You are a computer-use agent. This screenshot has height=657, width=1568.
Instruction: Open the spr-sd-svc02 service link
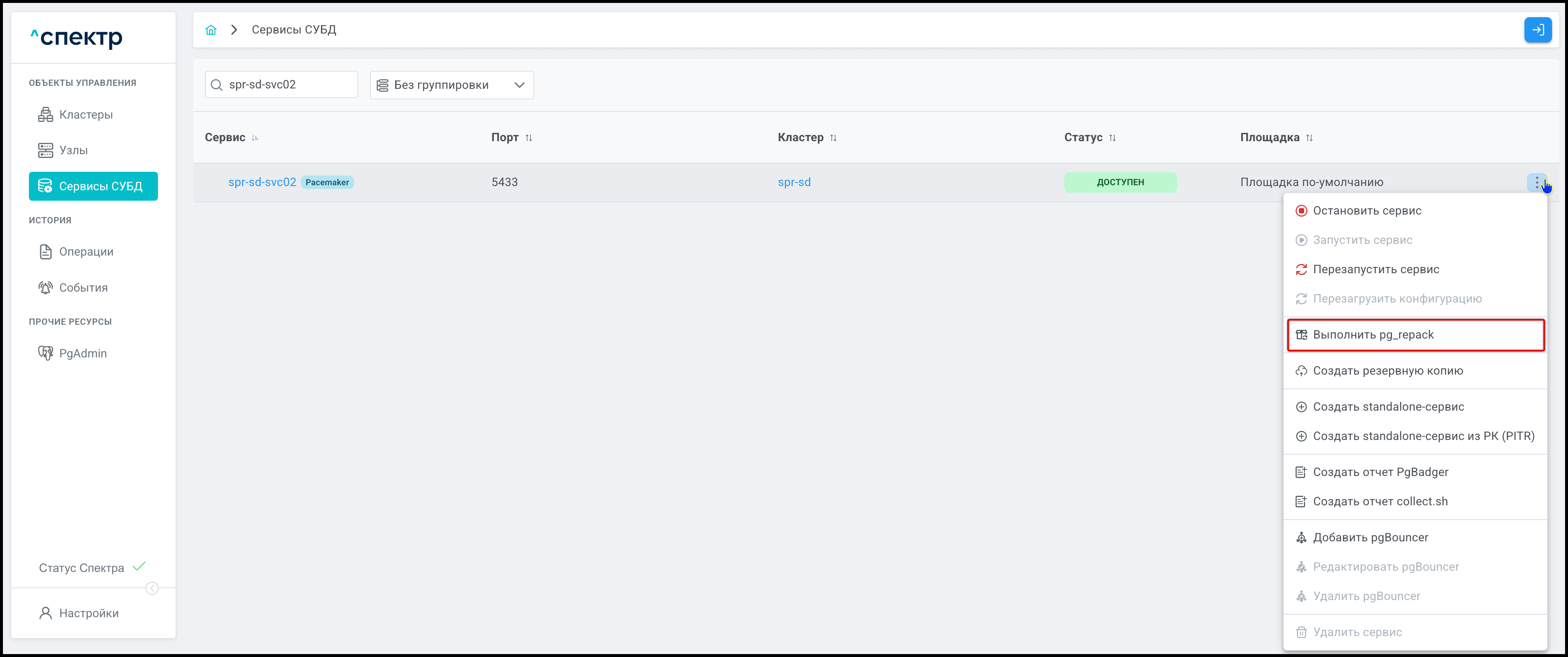(x=262, y=182)
